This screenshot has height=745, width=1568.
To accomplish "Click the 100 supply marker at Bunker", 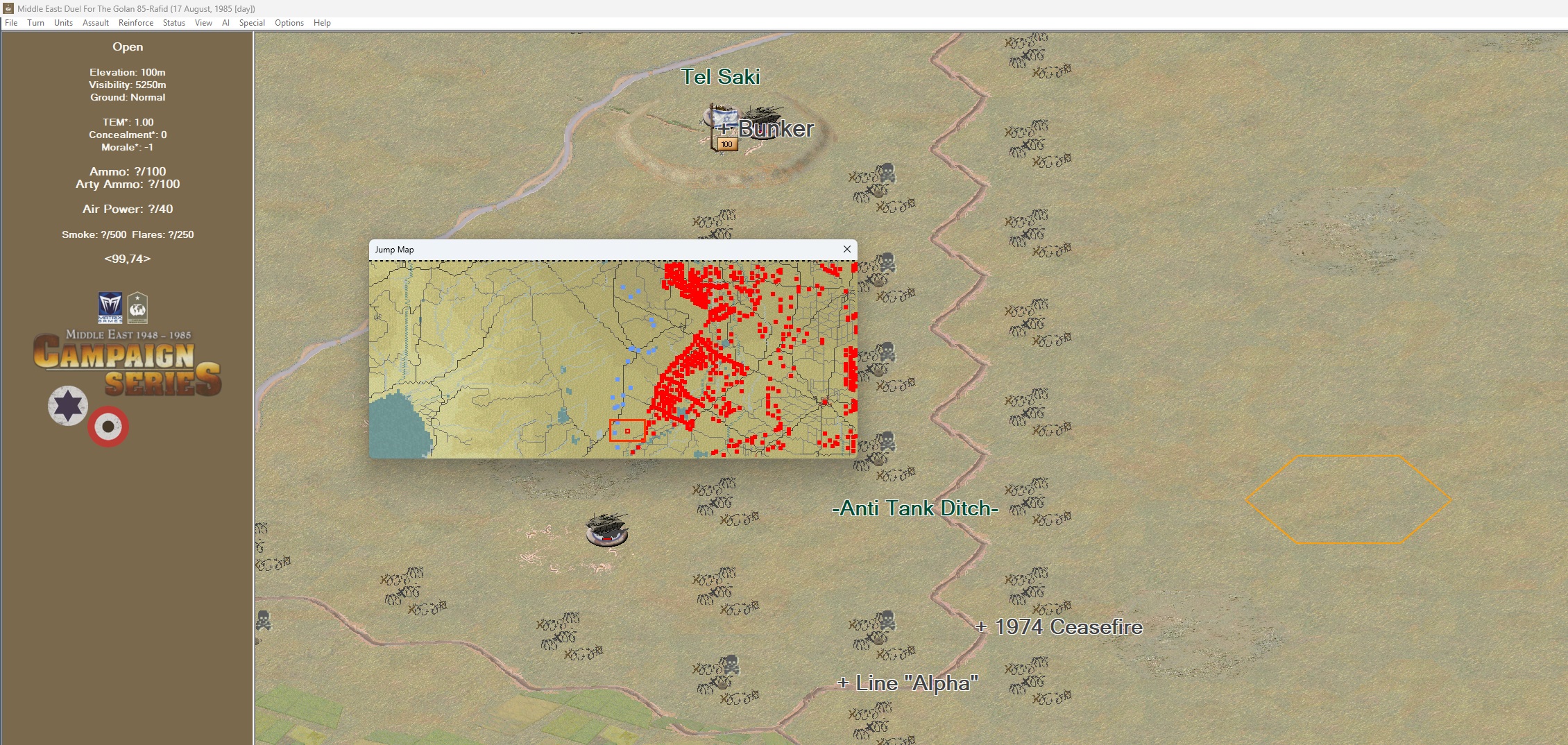I will (726, 144).
